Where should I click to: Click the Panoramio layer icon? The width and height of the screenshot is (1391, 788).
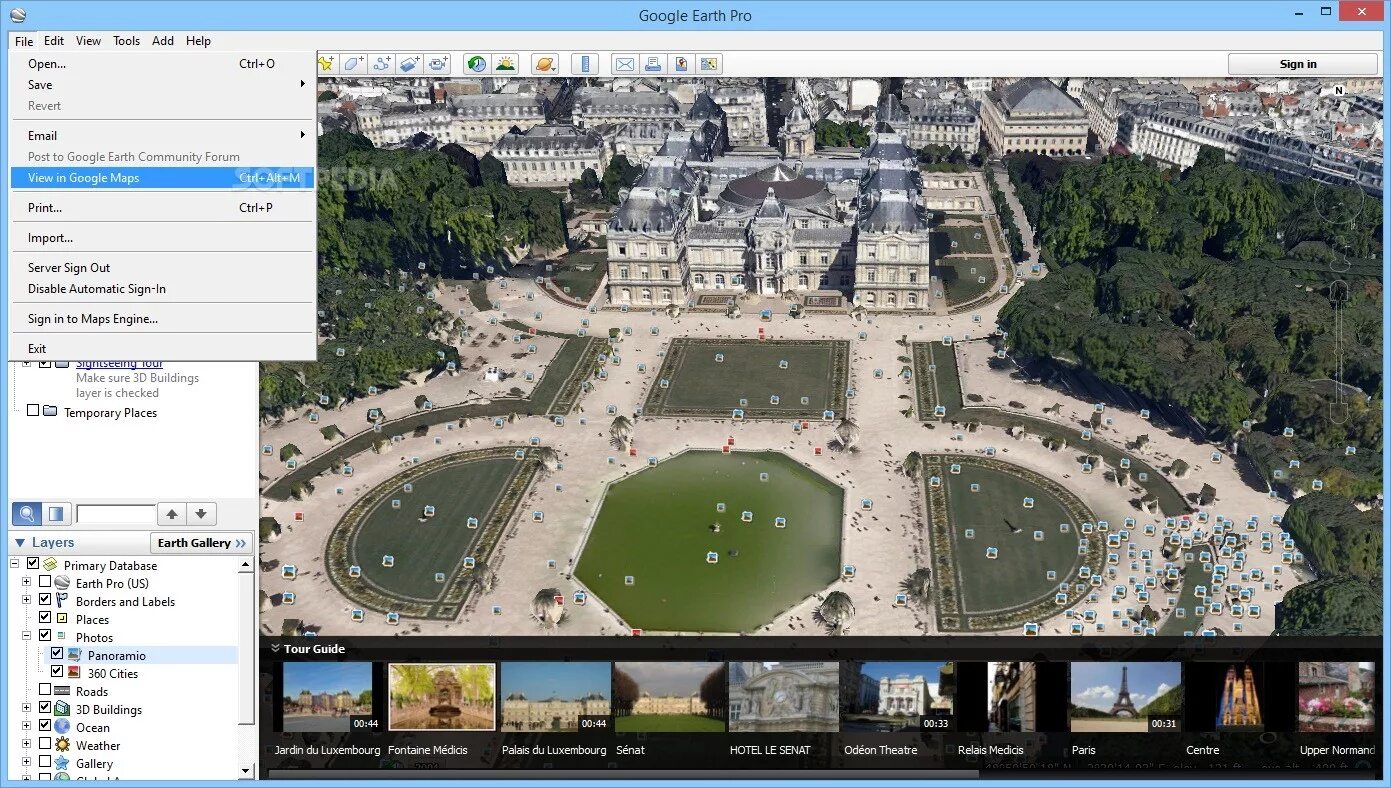[75, 655]
